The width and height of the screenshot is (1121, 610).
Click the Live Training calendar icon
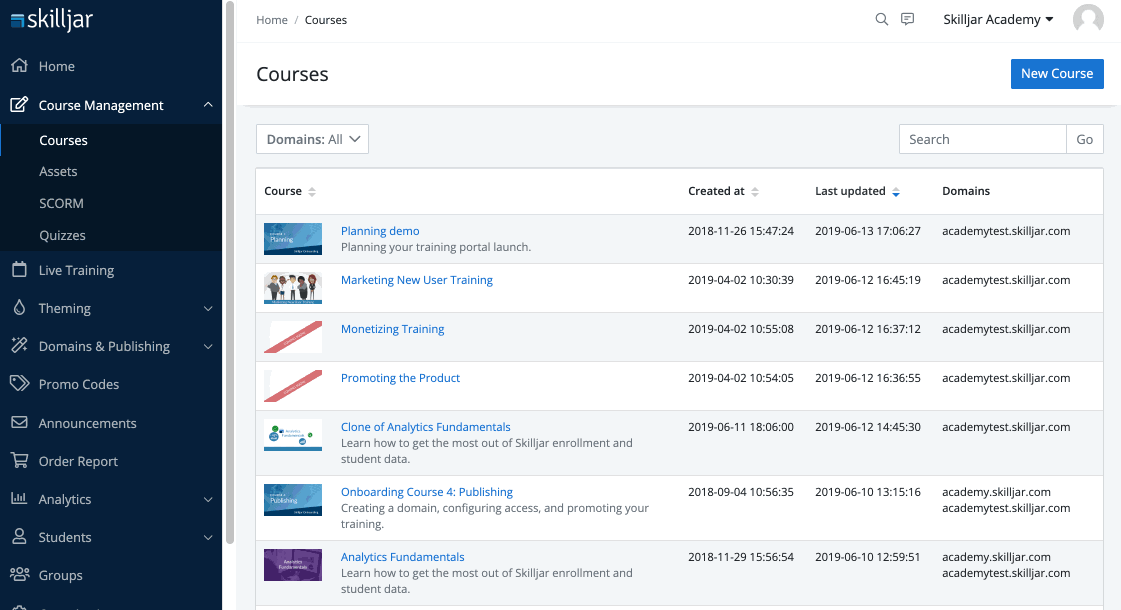point(19,270)
